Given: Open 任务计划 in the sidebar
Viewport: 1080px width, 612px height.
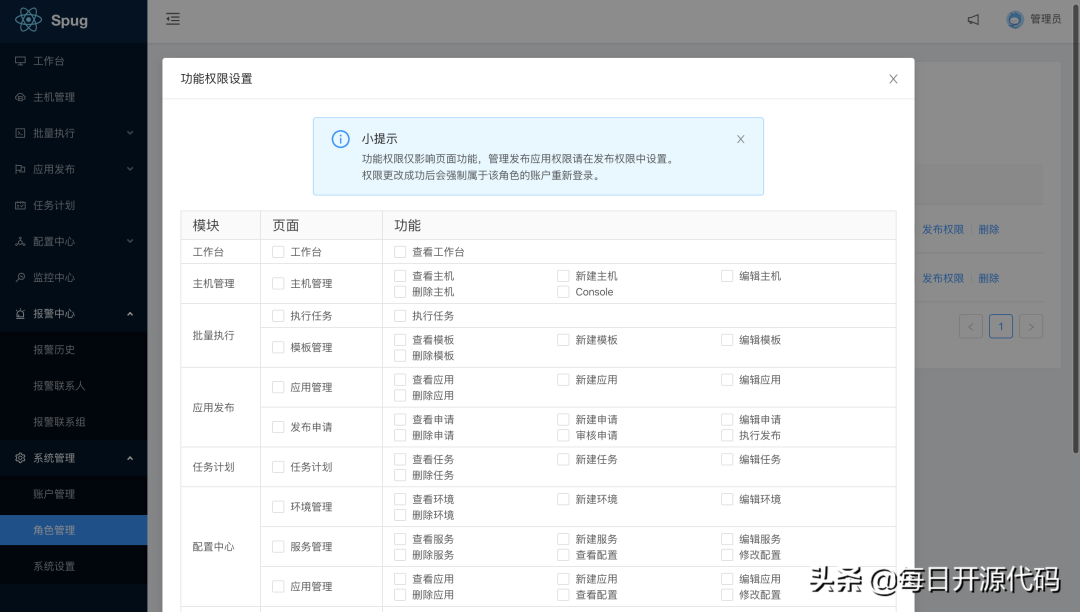Looking at the screenshot, I should coord(54,205).
